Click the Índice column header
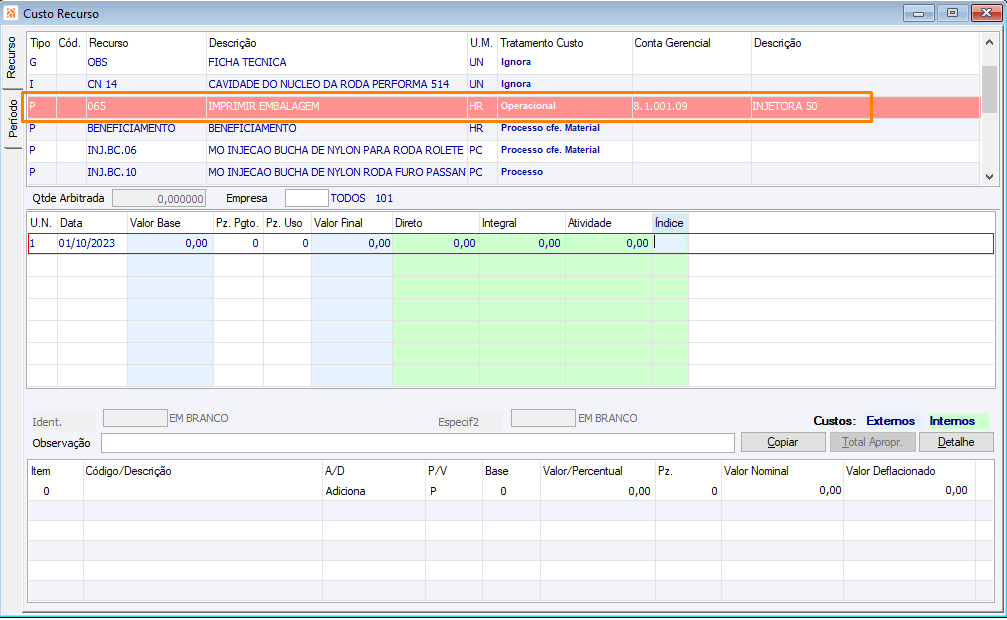Image resolution: width=1007 pixels, height=620 pixels. pos(669,223)
